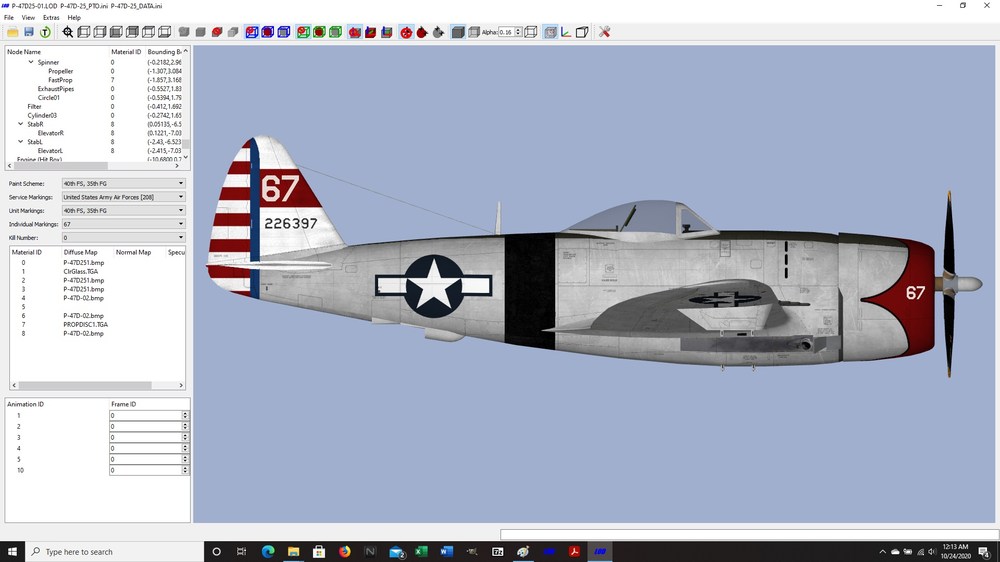The height and width of the screenshot is (562, 1000).
Task: Toggle the blue wireframe bounding box icon
Action: [283, 32]
